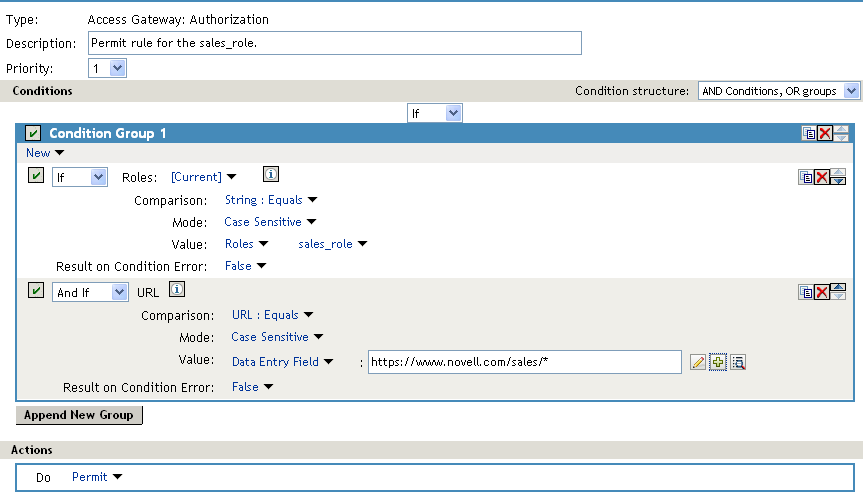The width and height of the screenshot is (863, 492).
Task: Open the 'And If' operator dropdown
Action: tap(90, 292)
